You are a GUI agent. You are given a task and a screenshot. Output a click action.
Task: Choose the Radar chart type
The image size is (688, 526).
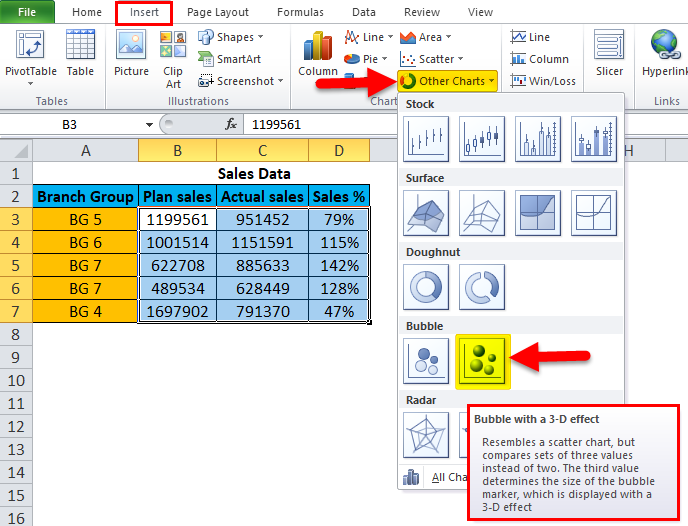pos(426,435)
